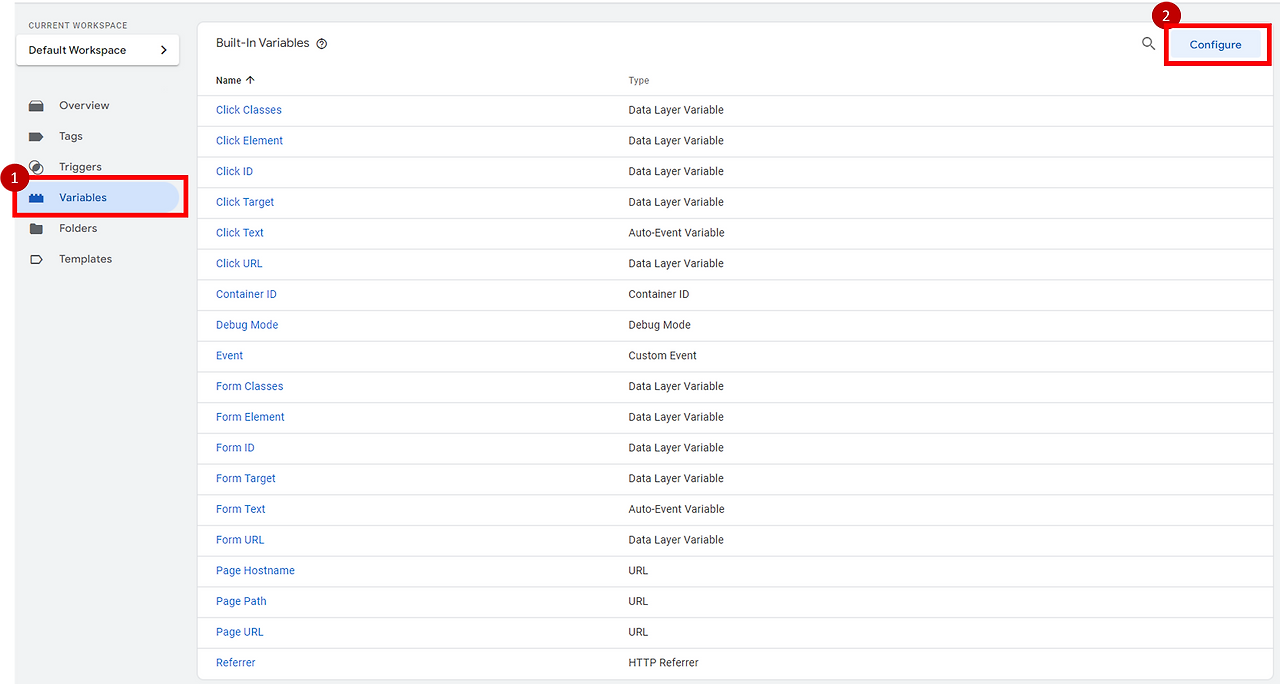
Task: Open the Page Path variable
Action: point(241,601)
